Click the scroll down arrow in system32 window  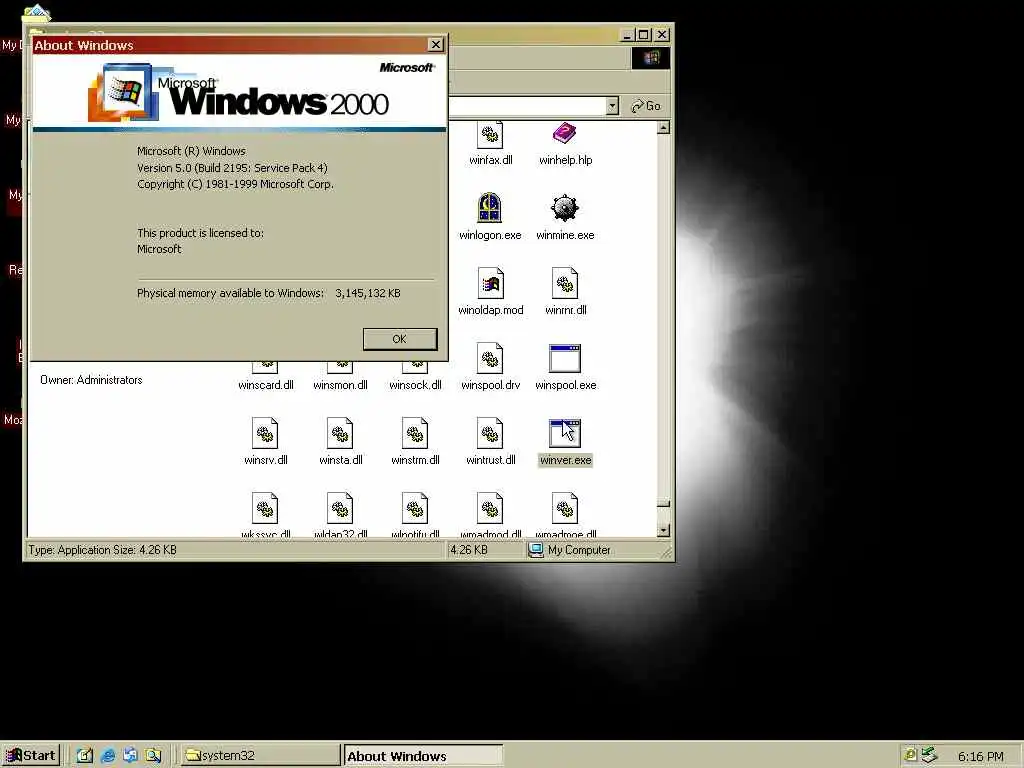click(x=663, y=530)
